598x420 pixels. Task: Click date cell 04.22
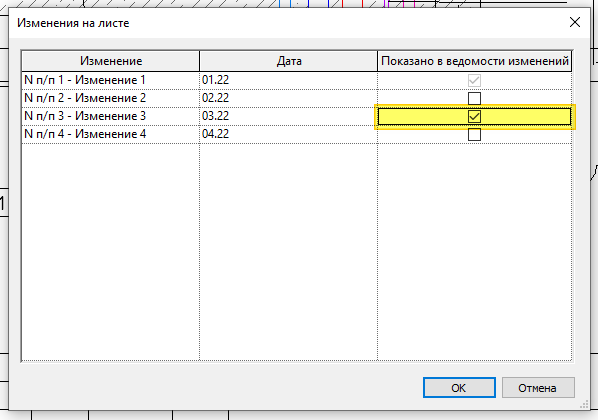pos(289,134)
